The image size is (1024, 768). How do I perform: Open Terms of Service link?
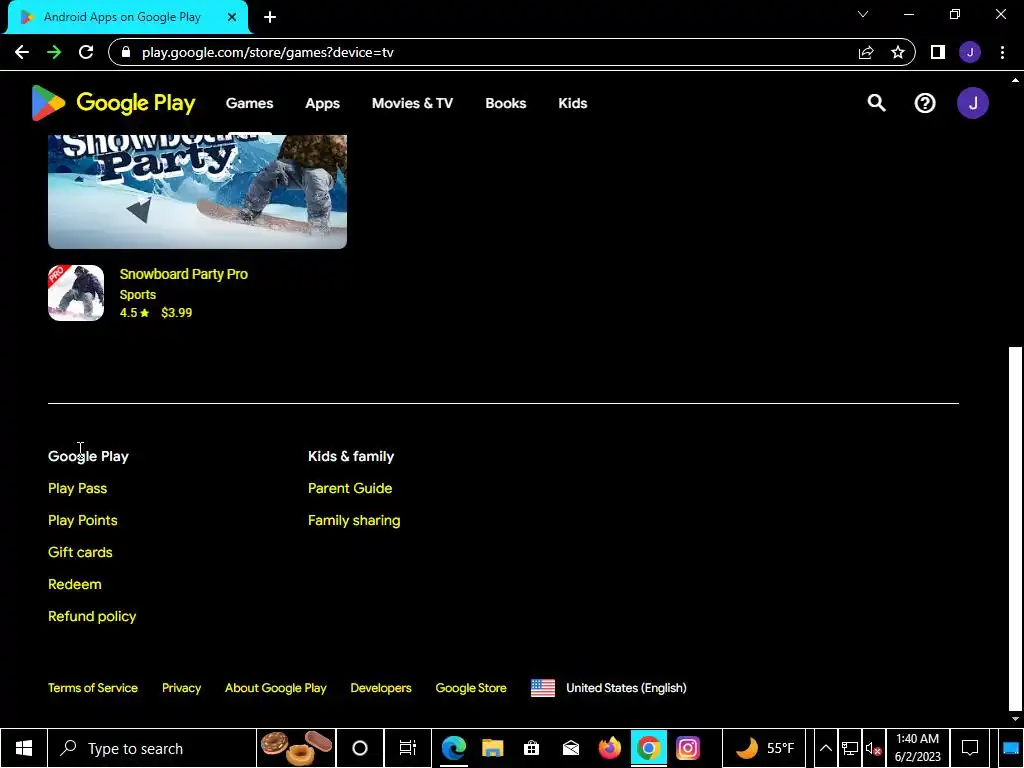click(93, 688)
